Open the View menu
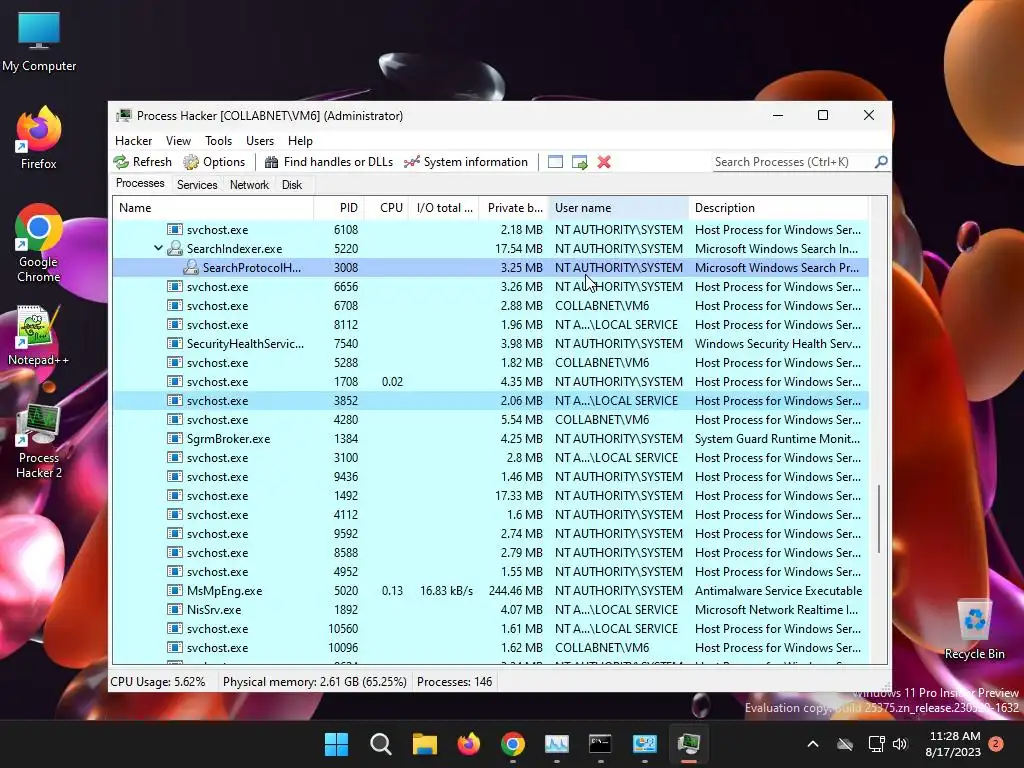The image size is (1024, 768). (178, 140)
